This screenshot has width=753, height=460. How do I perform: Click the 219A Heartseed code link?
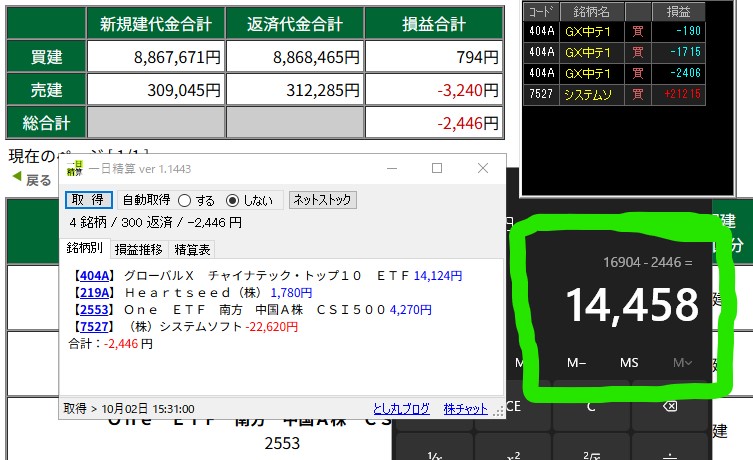96,292
